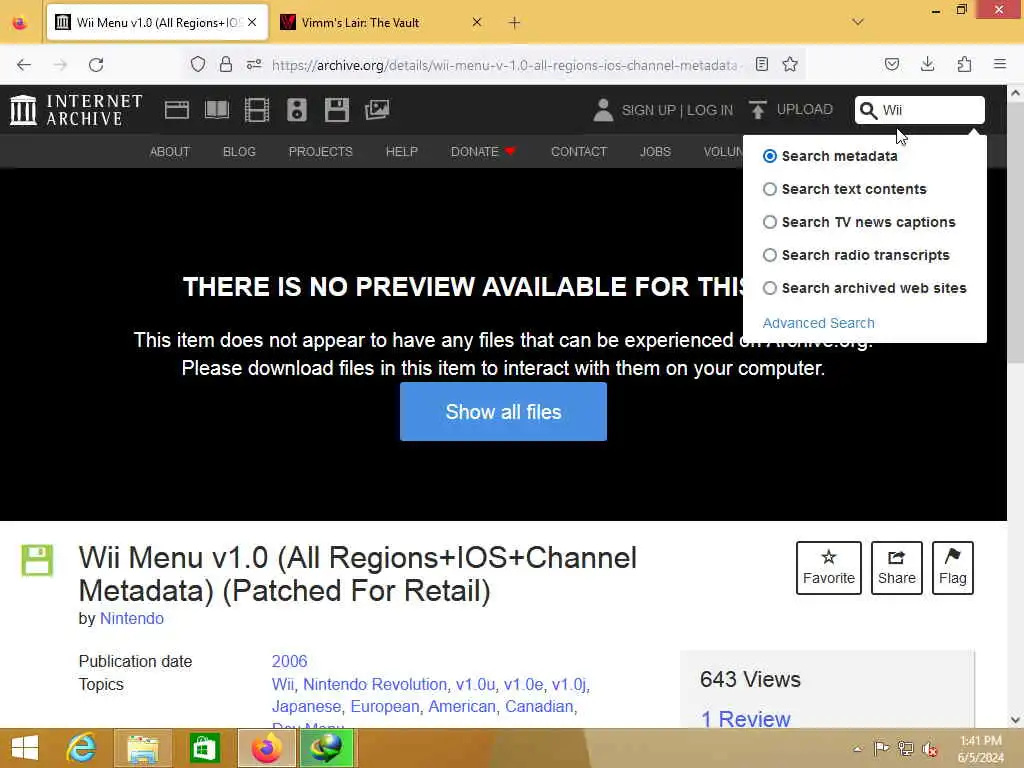1024x768 pixels.
Task: Open site permissions icon in address bar
Action: click(254, 64)
